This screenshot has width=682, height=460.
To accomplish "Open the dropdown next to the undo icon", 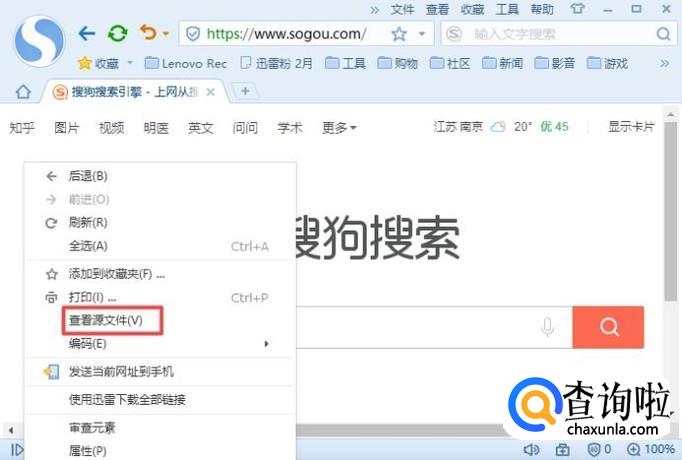I will [x=166, y=33].
